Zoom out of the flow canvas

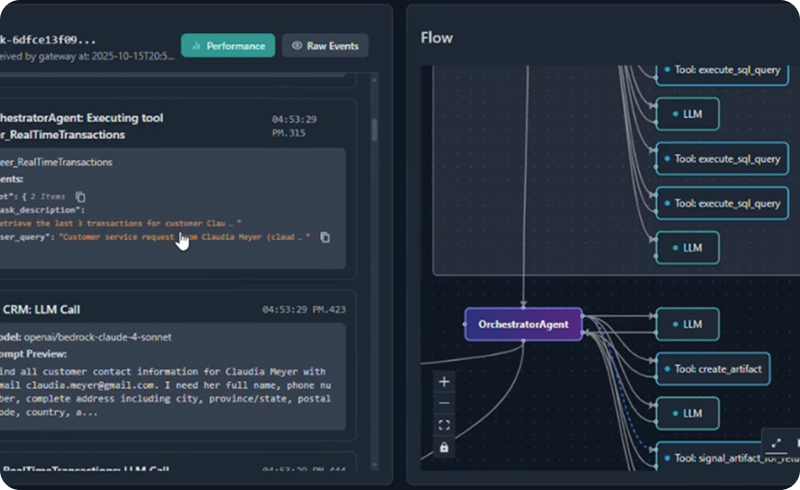444,403
